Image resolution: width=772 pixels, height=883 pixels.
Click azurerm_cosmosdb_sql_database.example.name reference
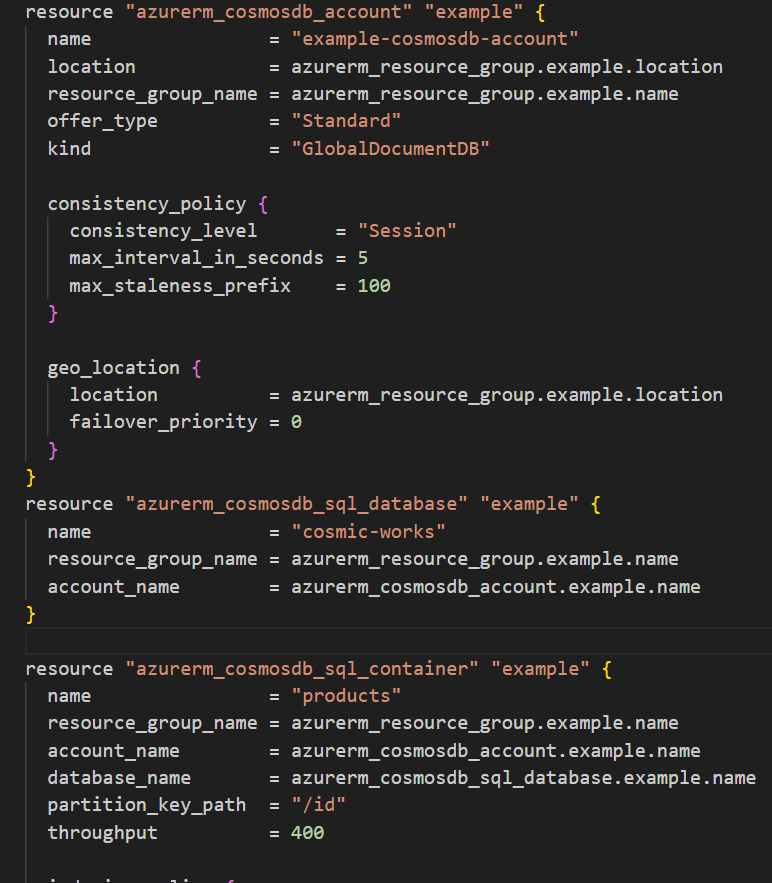click(524, 778)
